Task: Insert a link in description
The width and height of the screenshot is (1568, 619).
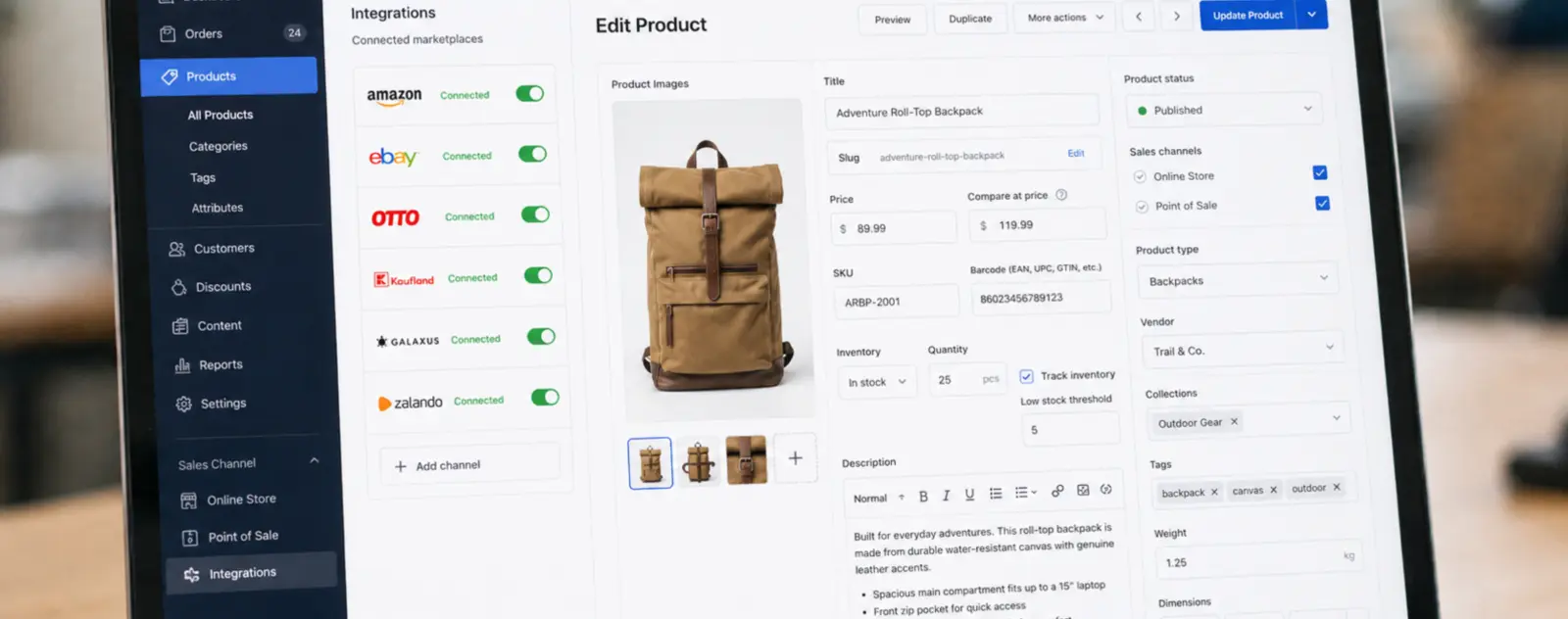Action: tap(1057, 491)
